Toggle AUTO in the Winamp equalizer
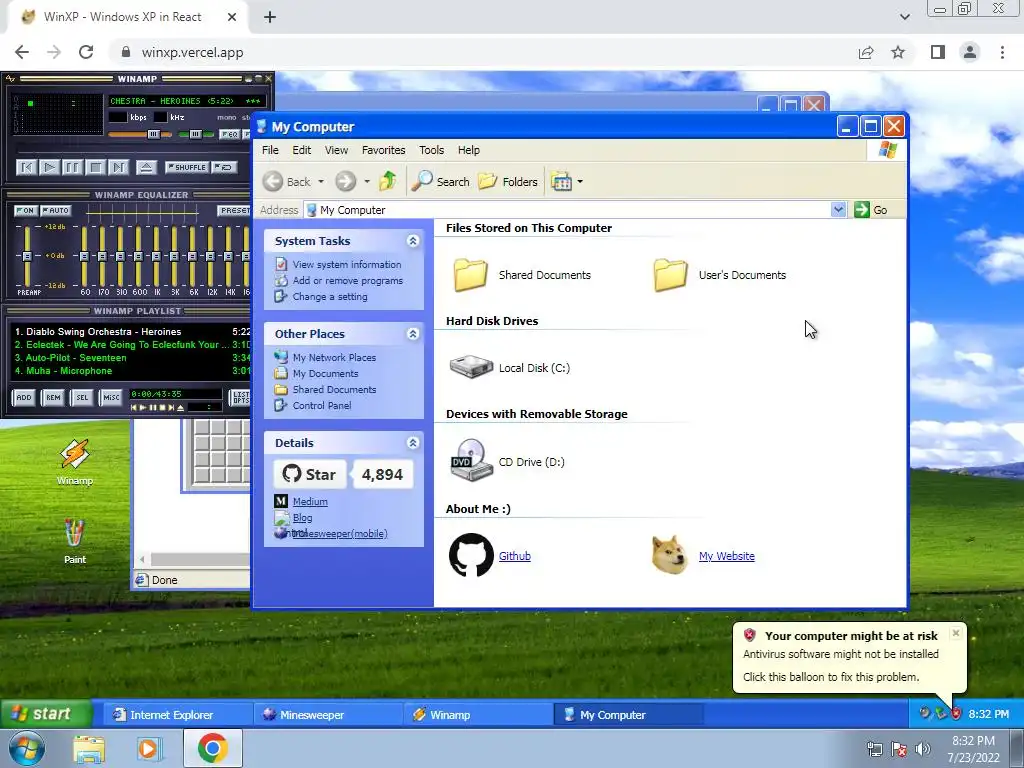 56,210
